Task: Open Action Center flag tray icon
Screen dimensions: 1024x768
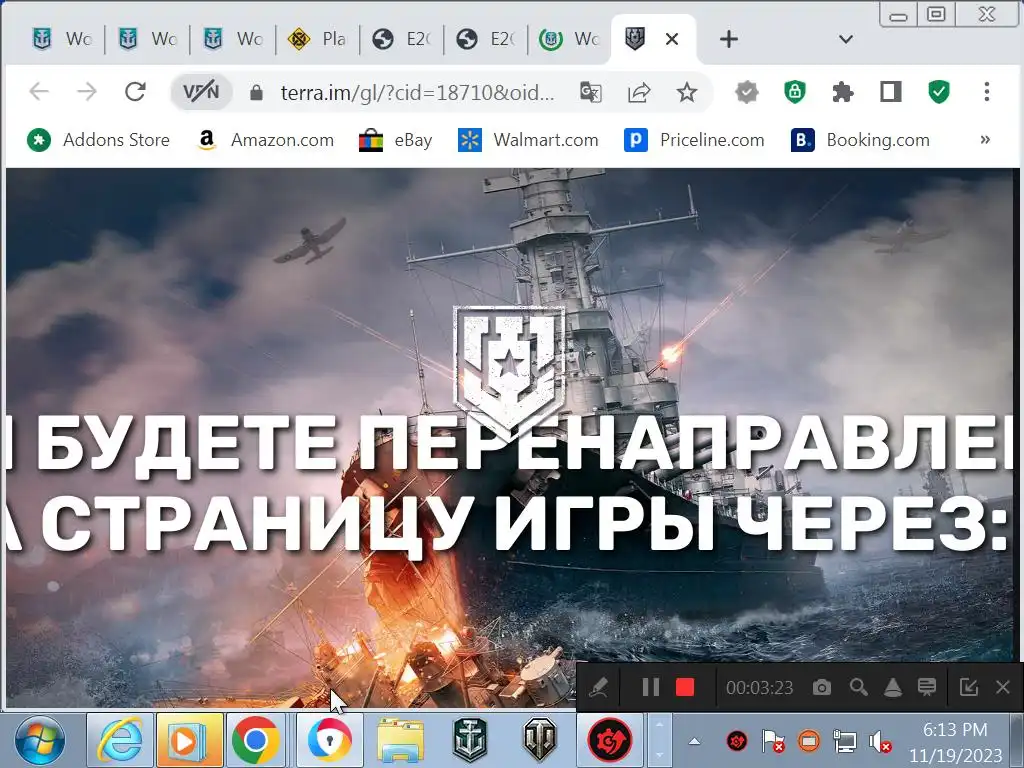Action: 773,741
